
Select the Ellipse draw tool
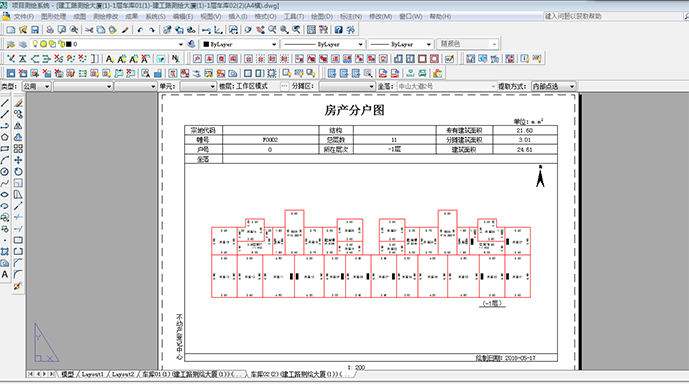click(x=5, y=195)
